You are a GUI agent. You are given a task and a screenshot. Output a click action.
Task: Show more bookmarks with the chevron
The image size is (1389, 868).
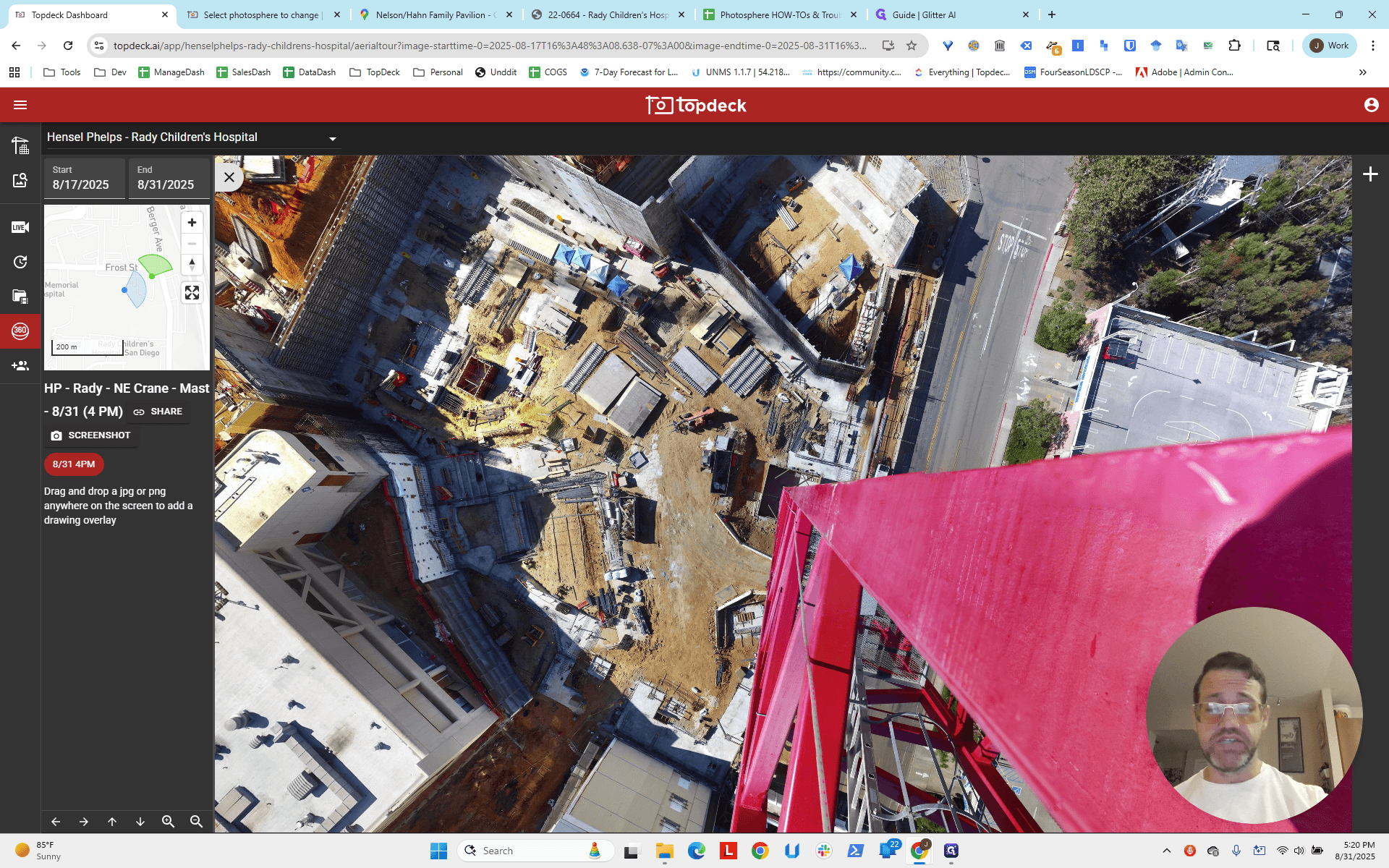[1363, 72]
